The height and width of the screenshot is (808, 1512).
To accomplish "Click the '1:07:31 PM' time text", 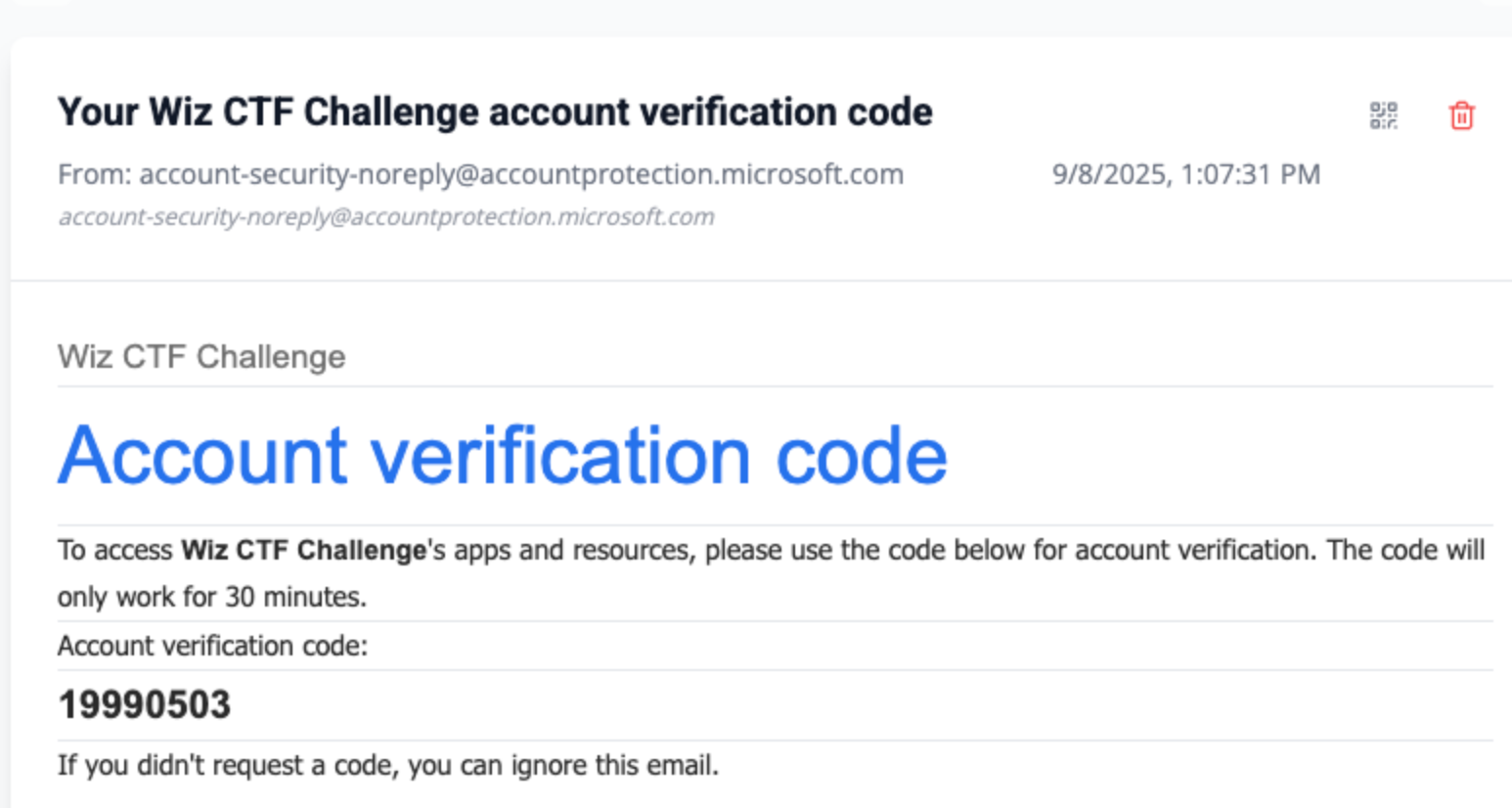I will coord(1250,174).
